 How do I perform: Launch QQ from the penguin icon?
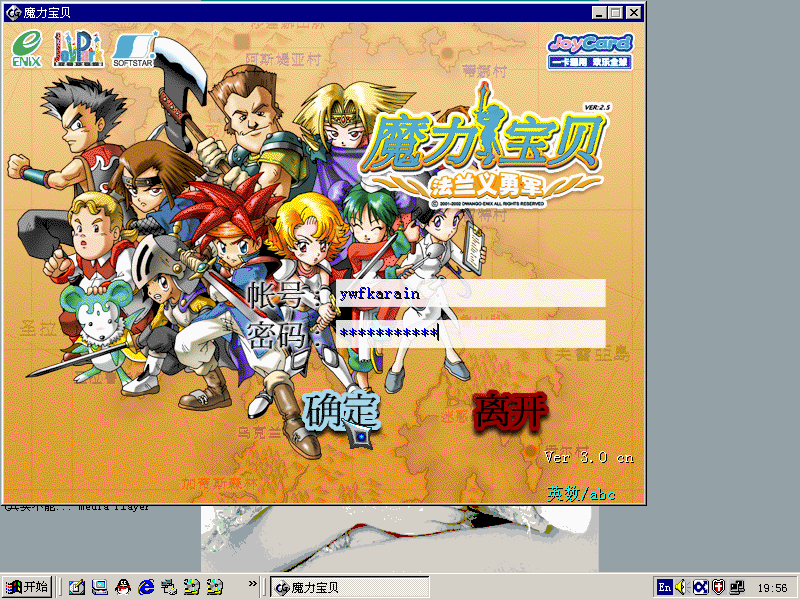[122, 587]
